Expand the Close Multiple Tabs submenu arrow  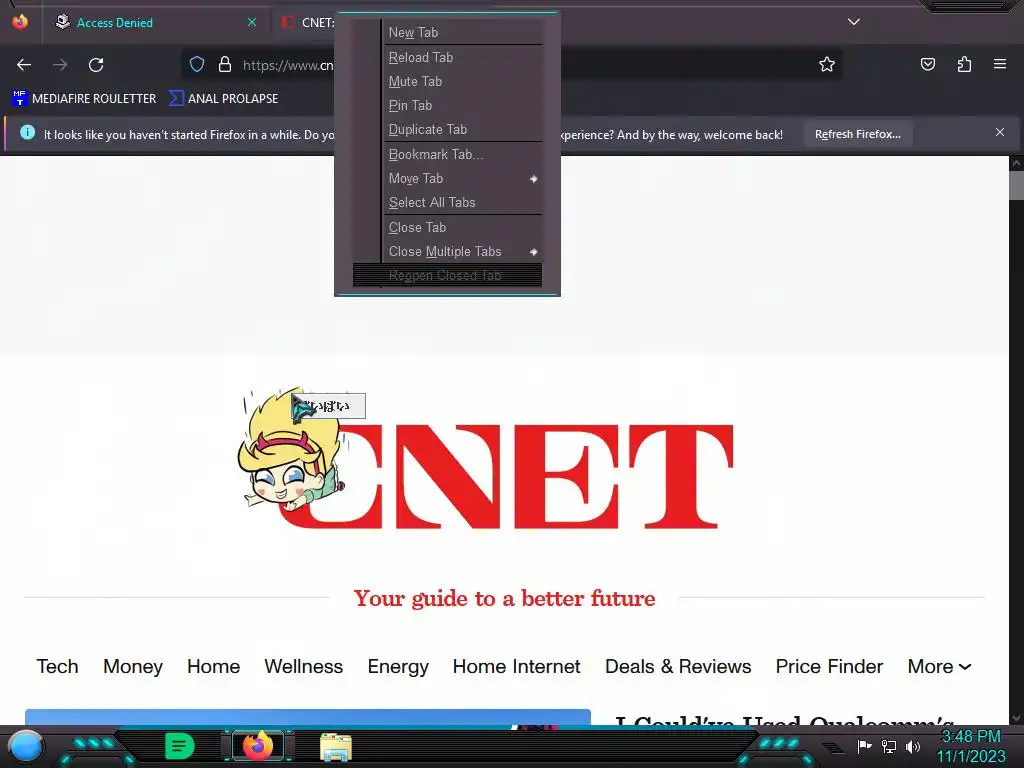[x=534, y=252]
